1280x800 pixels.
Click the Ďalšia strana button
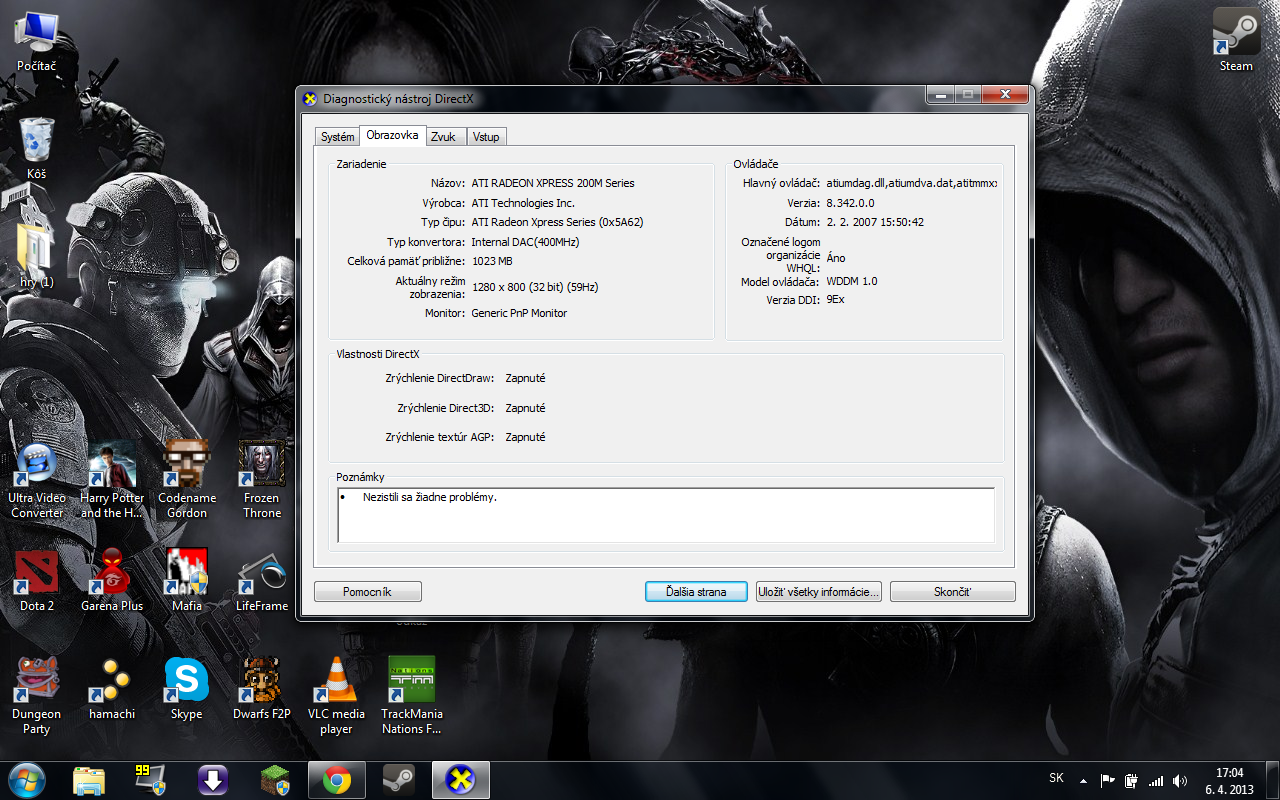[x=696, y=592]
